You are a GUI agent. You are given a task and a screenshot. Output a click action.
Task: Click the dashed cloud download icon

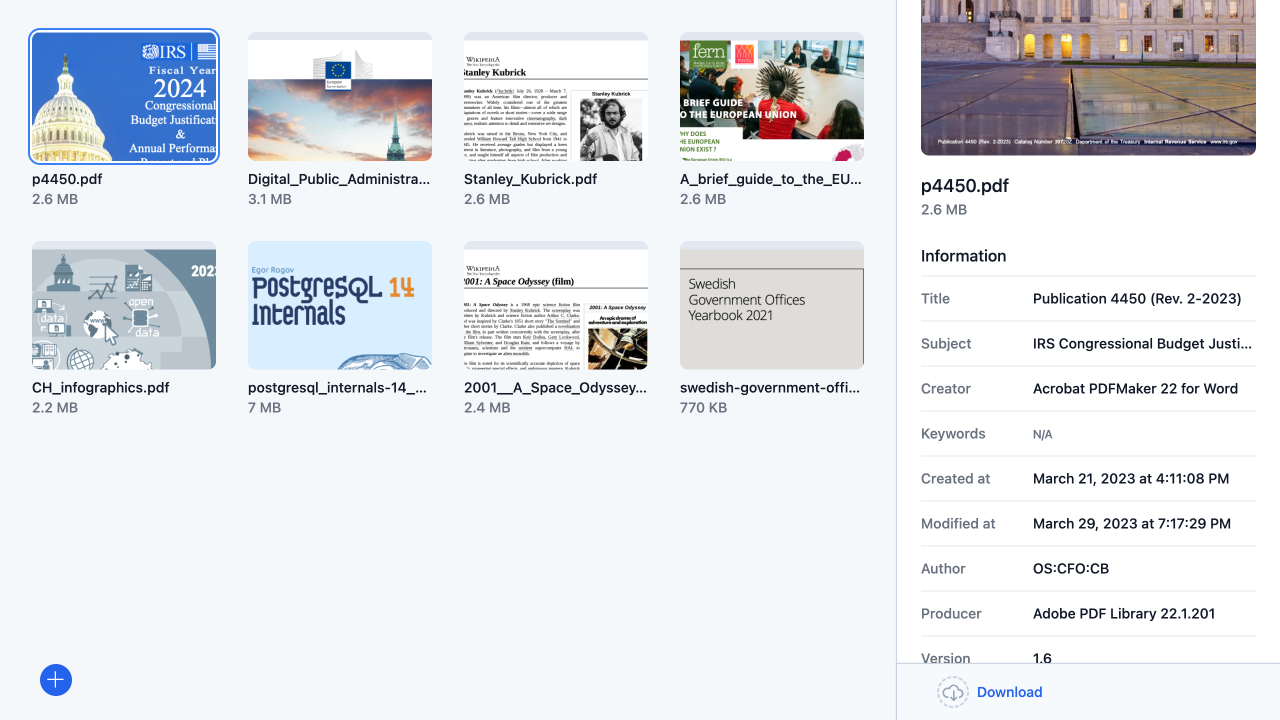[952, 692]
